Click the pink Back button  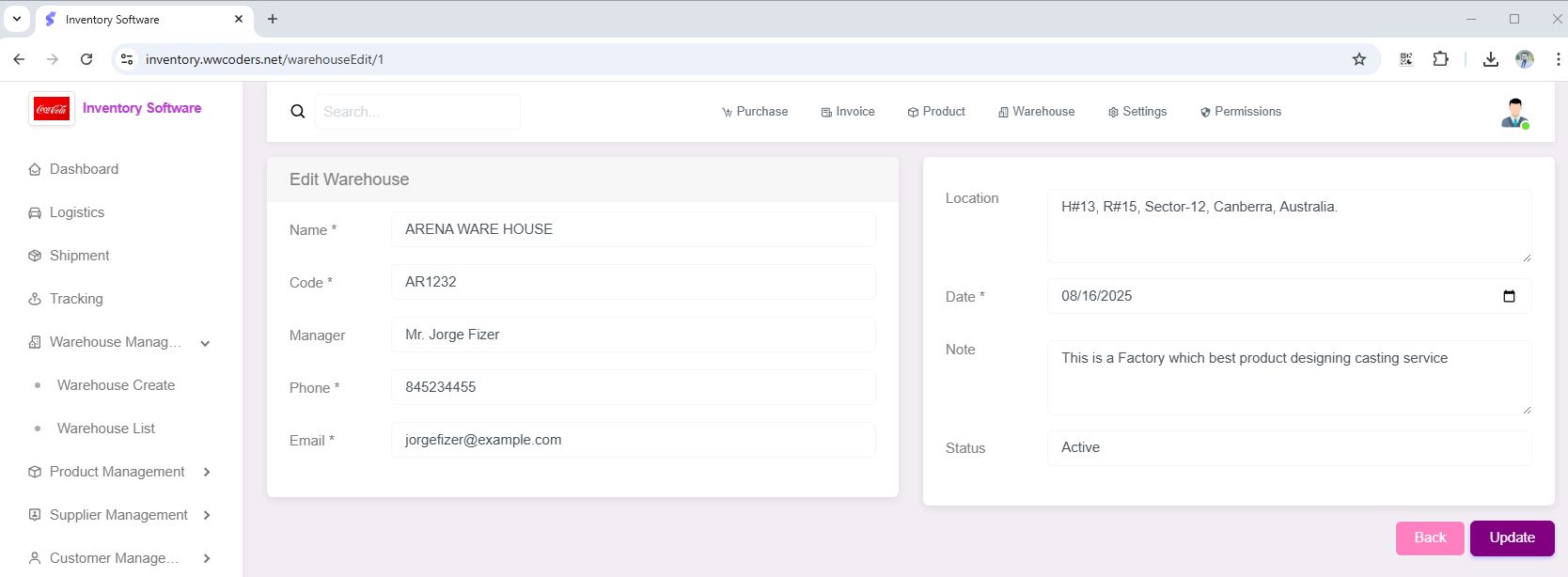pos(1429,538)
